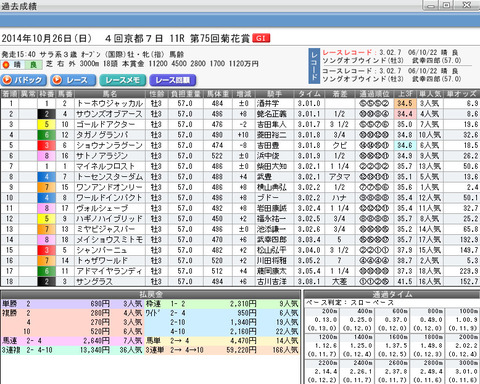Open the レース回顧 button

[x=173, y=80]
